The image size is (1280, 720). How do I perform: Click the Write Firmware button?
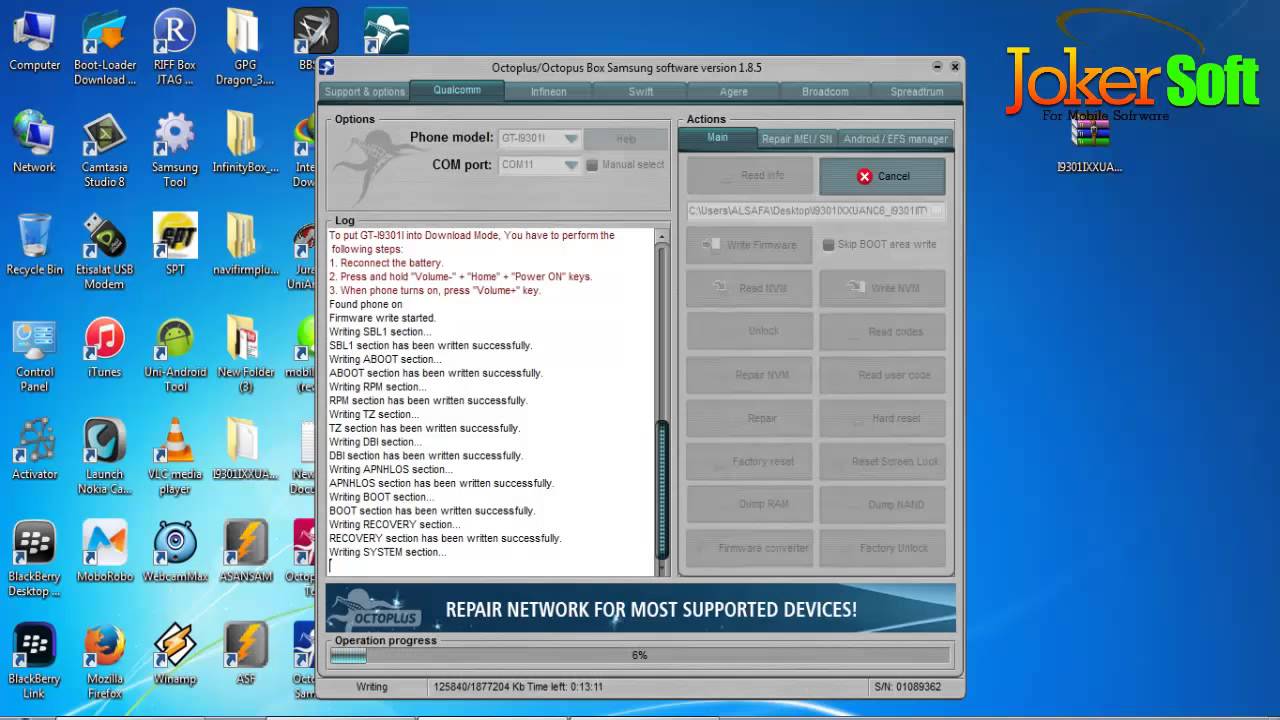tap(749, 245)
